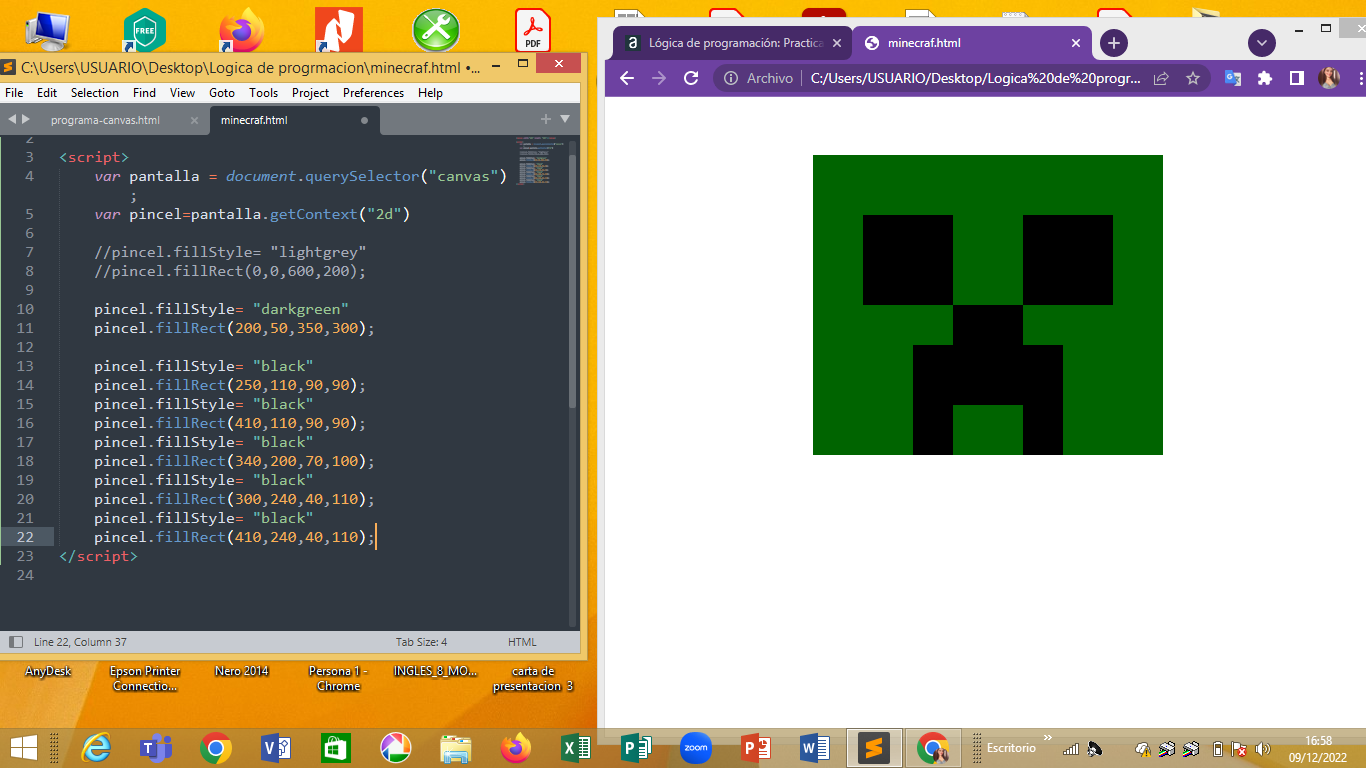
Task: Open the Goto menu
Action: pos(222,92)
